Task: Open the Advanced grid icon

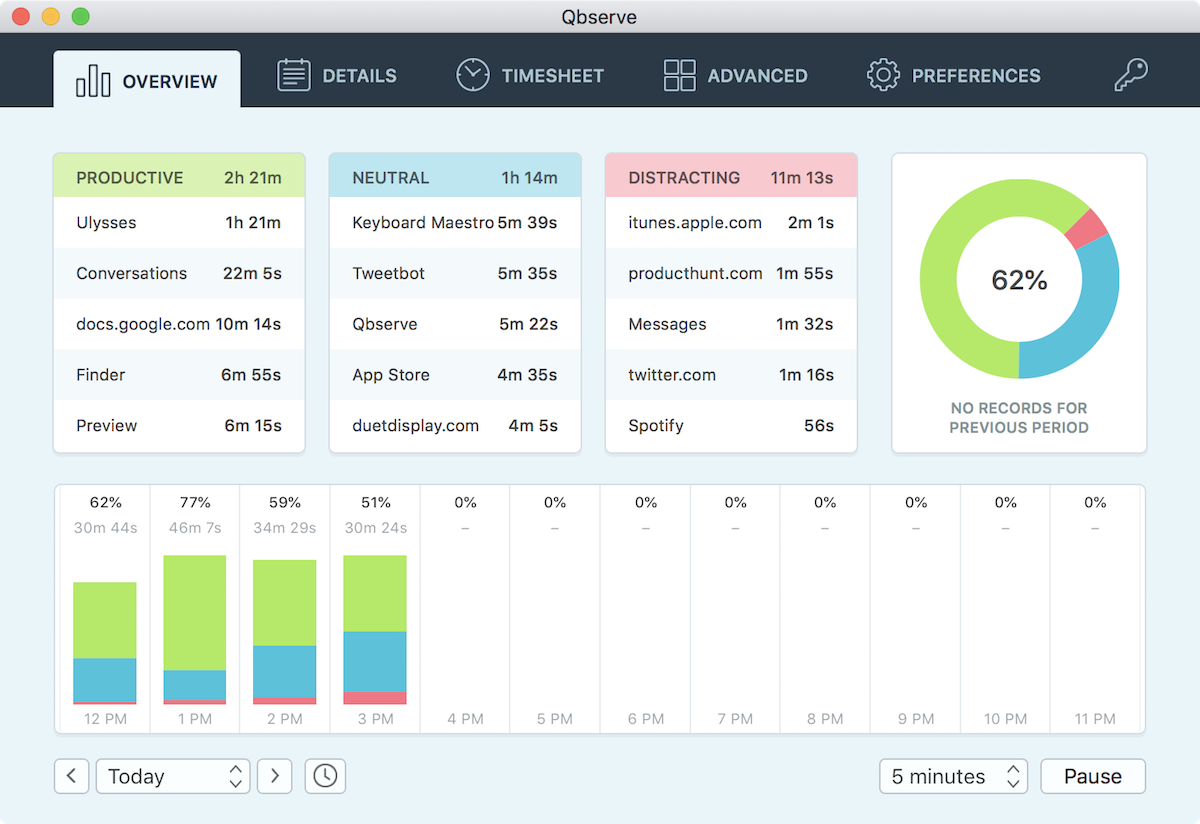Action: point(679,74)
